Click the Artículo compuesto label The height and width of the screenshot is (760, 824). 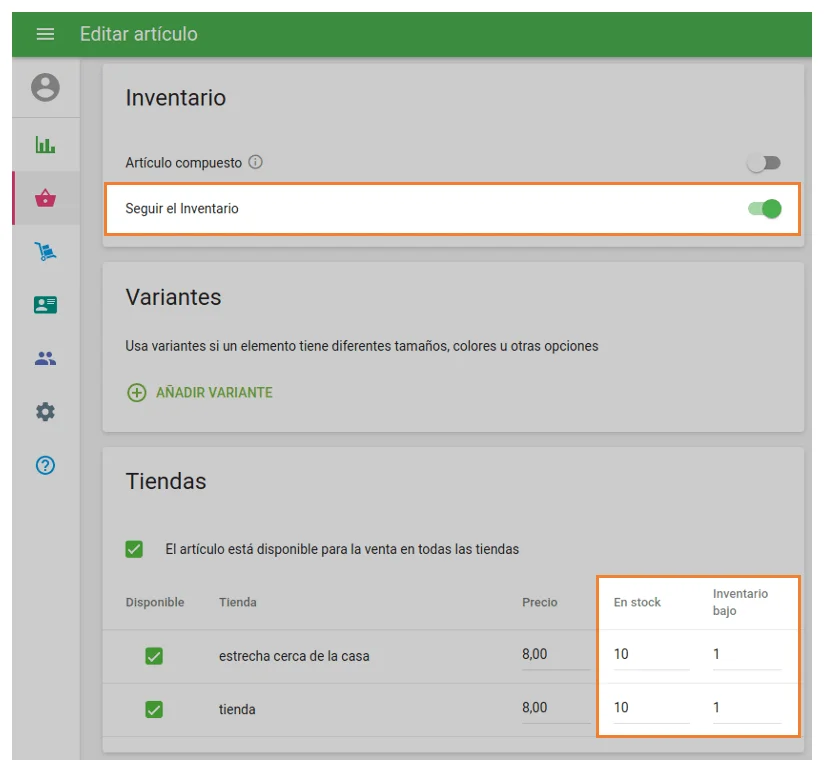[x=183, y=163]
